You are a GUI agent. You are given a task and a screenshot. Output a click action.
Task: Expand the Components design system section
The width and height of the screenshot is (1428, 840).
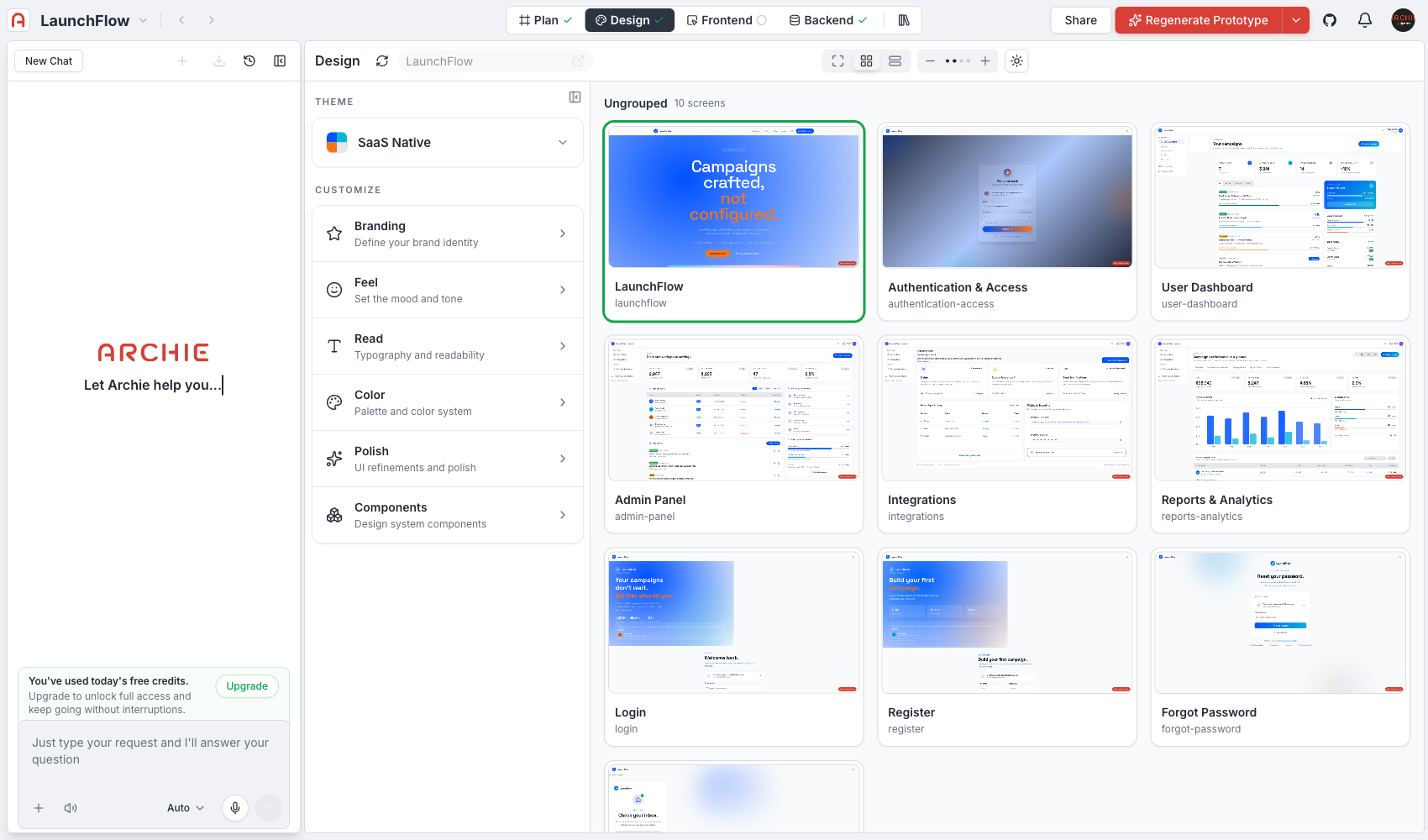(x=448, y=515)
